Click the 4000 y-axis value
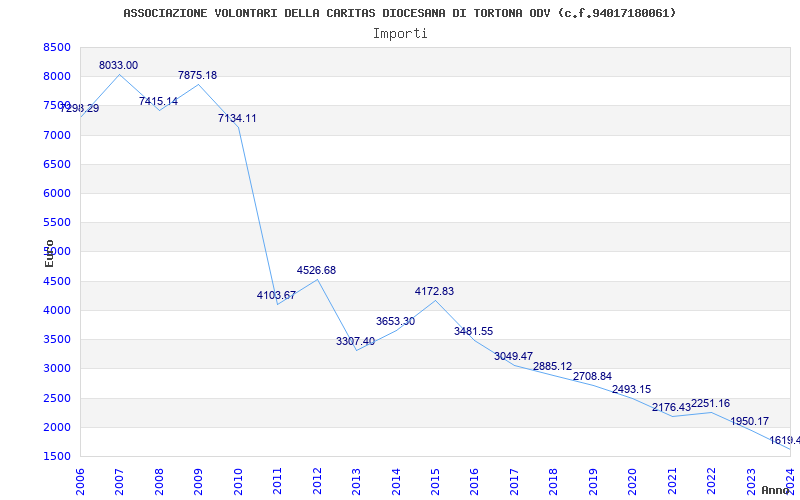 click(57, 310)
